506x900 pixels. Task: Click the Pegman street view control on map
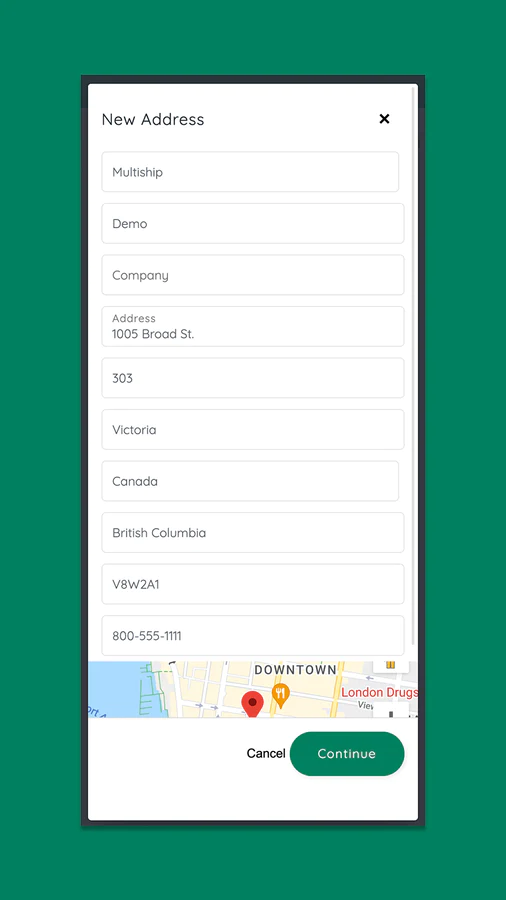391,665
